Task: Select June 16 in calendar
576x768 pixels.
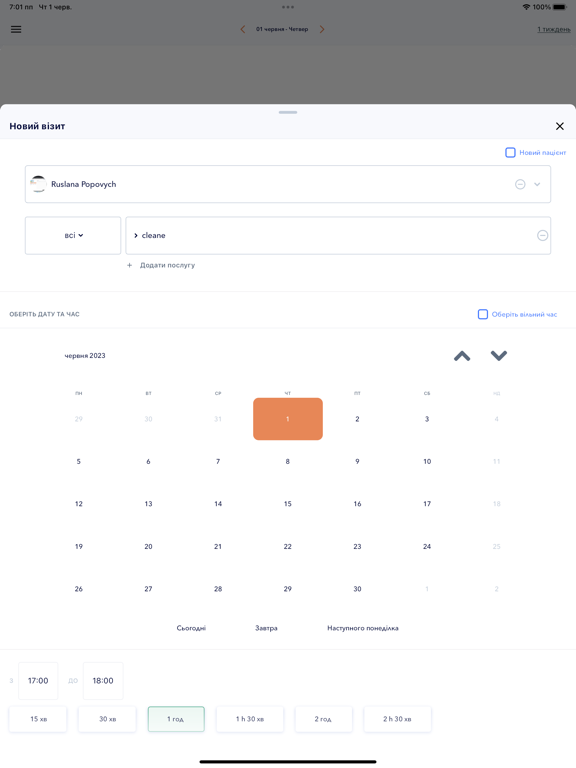Action: click(358, 504)
